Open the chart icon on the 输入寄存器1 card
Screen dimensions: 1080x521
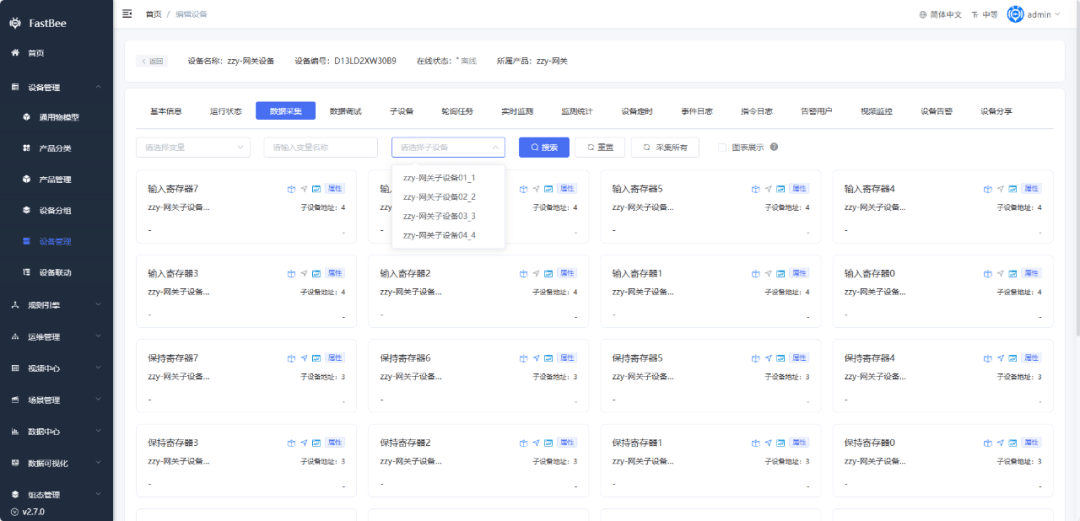tap(781, 274)
